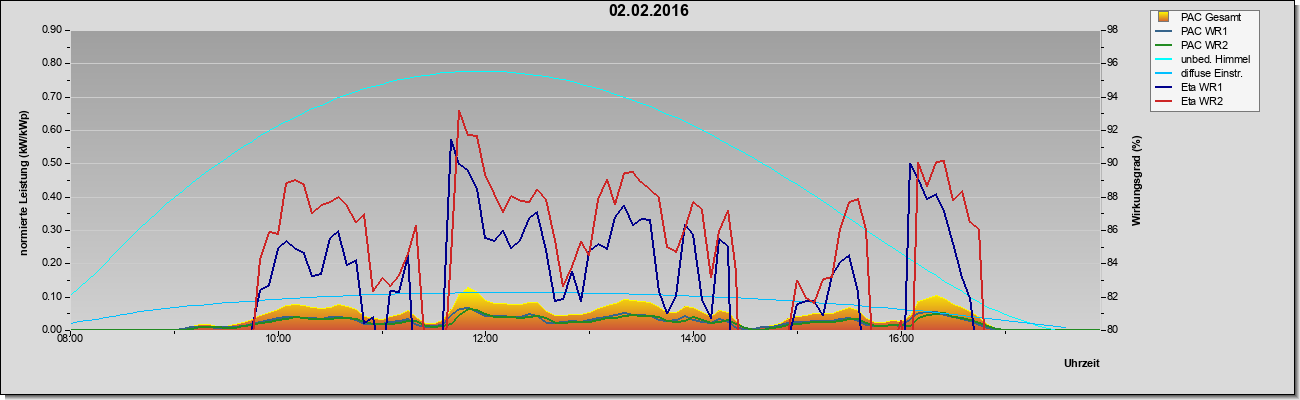
Task: Click the unbed. Himmel legend entry
Action: click(x=1203, y=59)
